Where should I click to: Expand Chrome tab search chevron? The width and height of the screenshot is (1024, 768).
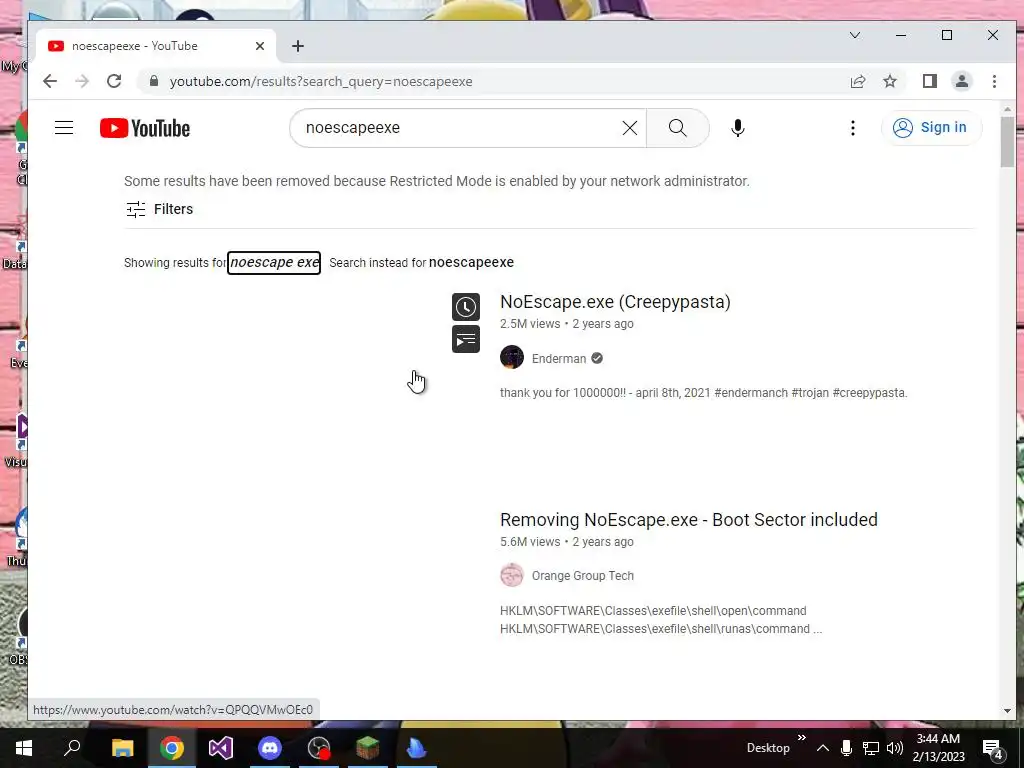point(854,35)
